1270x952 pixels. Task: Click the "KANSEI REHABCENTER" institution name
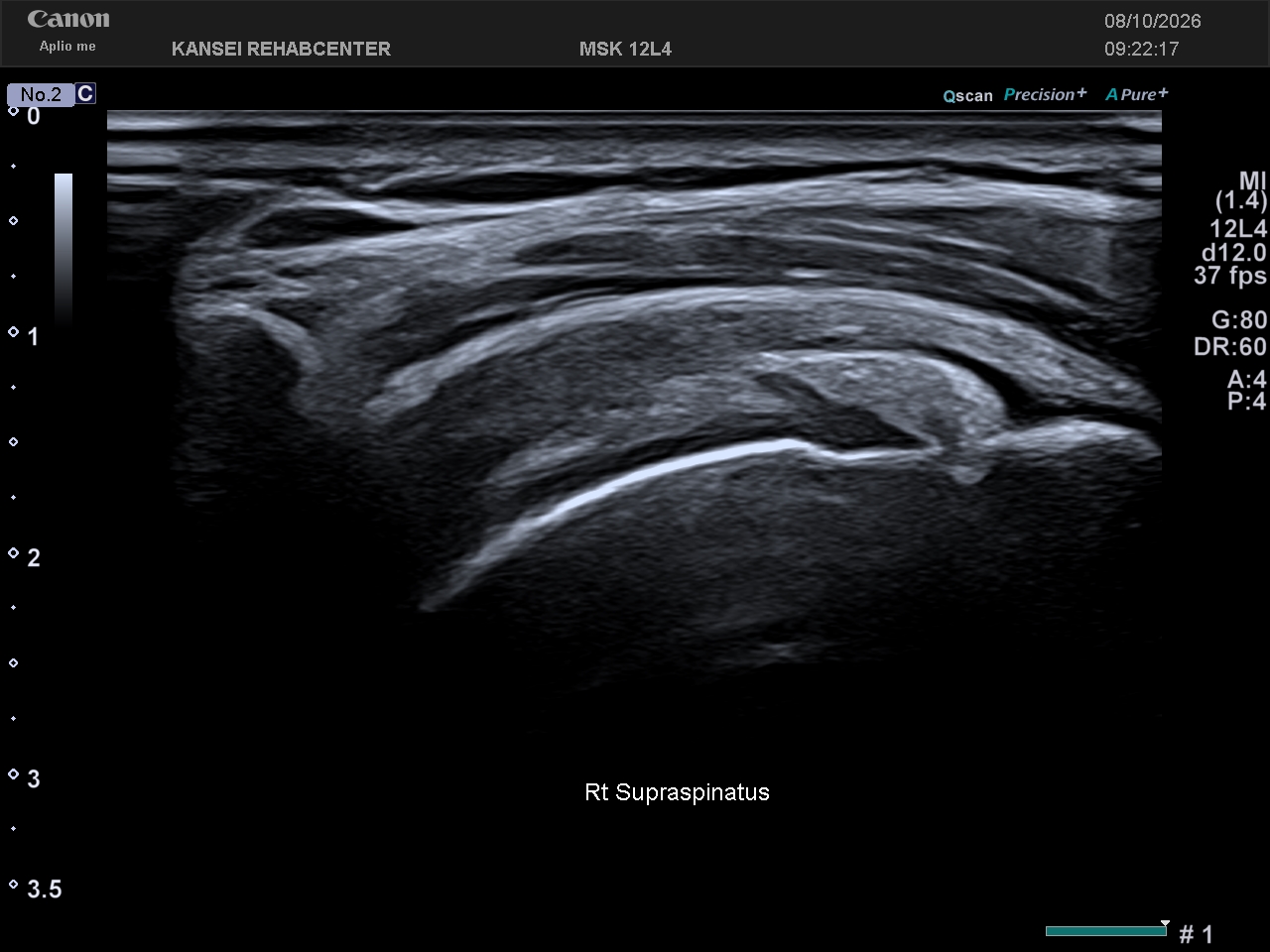(x=281, y=49)
